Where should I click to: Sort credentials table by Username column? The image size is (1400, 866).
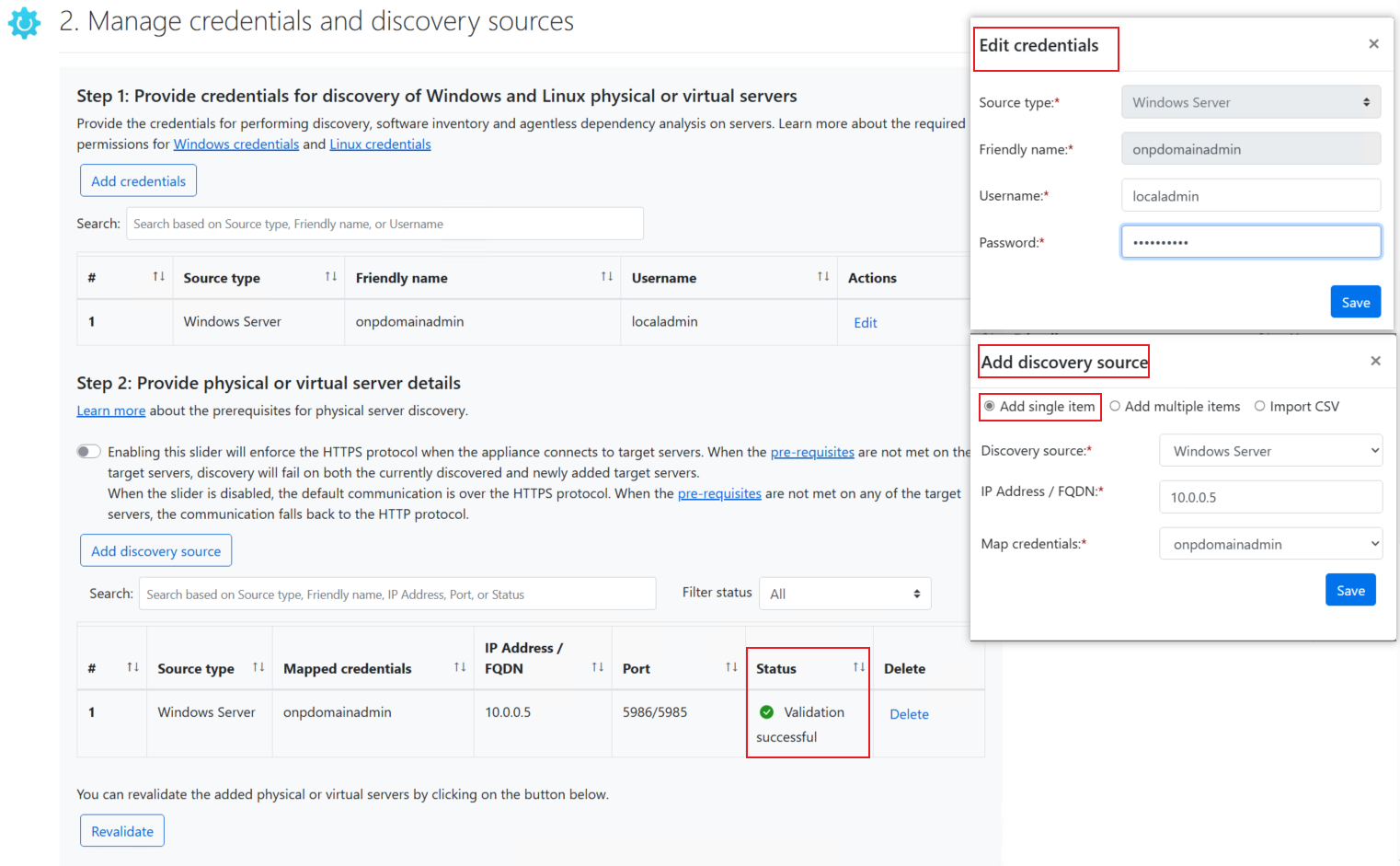[x=822, y=277]
